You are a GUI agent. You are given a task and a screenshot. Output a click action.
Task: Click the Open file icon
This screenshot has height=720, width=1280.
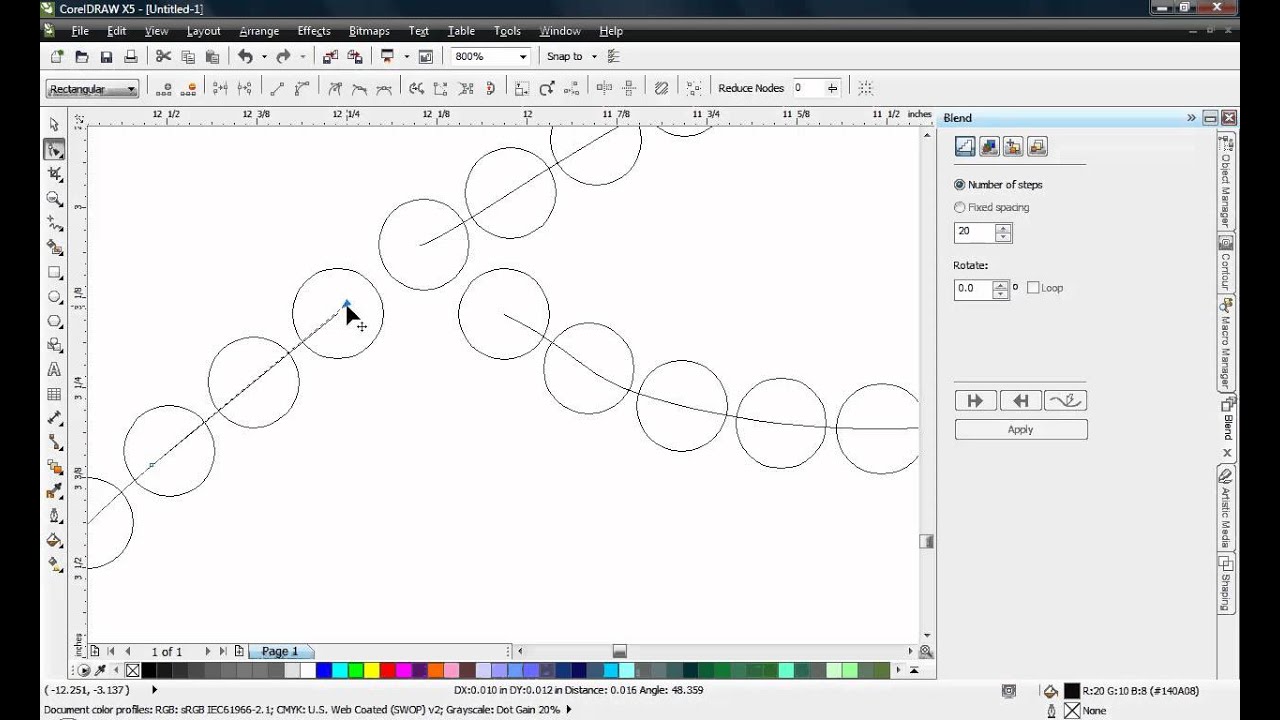tap(82, 57)
